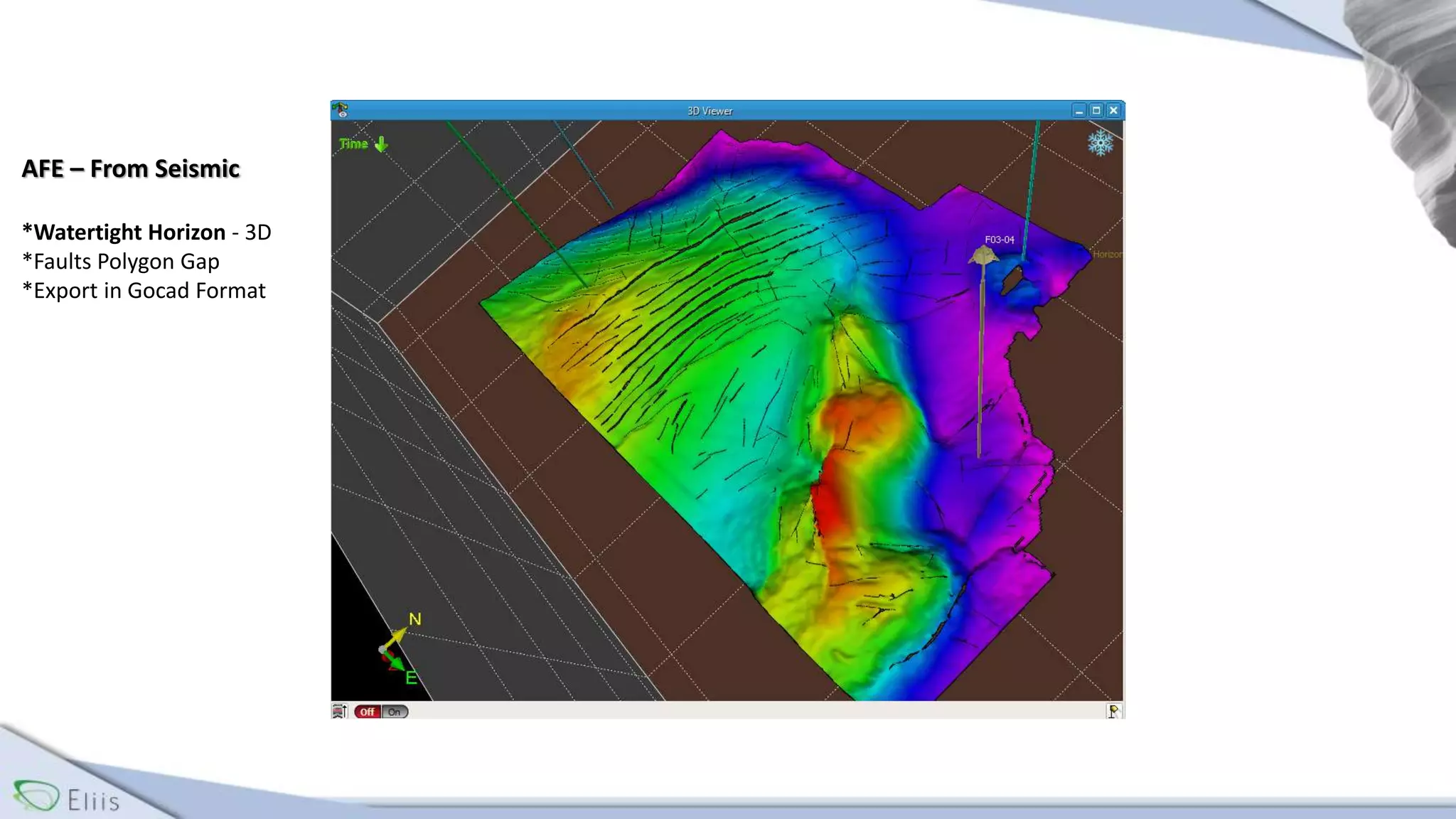Click the stacked layers icon at bottom left
Viewport: 1456px width, 819px height.
[340, 712]
